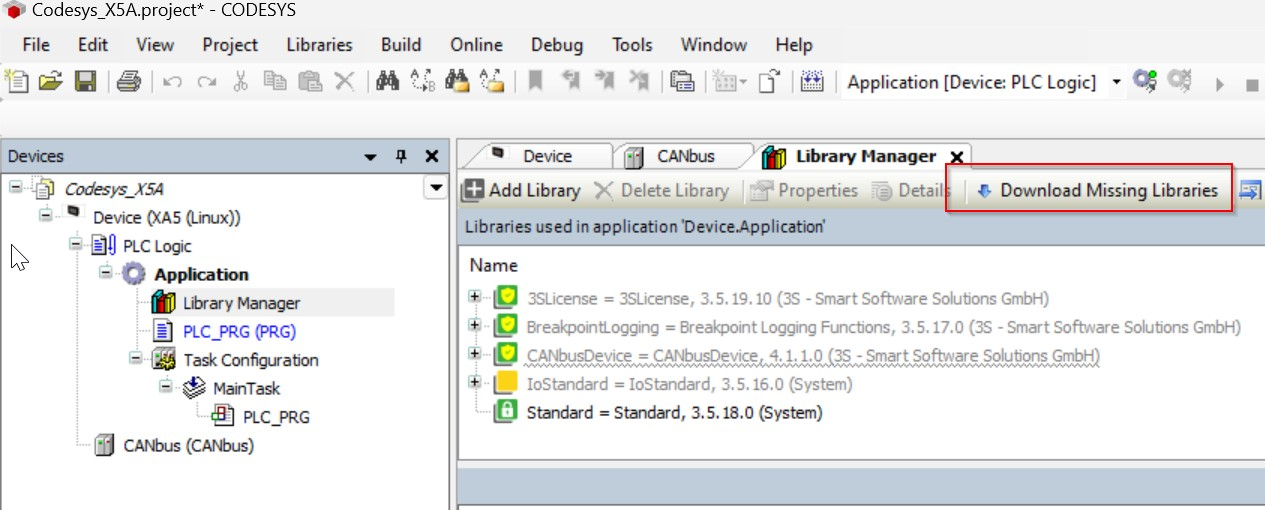Screen dimensions: 1265x510
Task: Collapse the Task Configuration node
Action: pyautogui.click(x=136, y=359)
